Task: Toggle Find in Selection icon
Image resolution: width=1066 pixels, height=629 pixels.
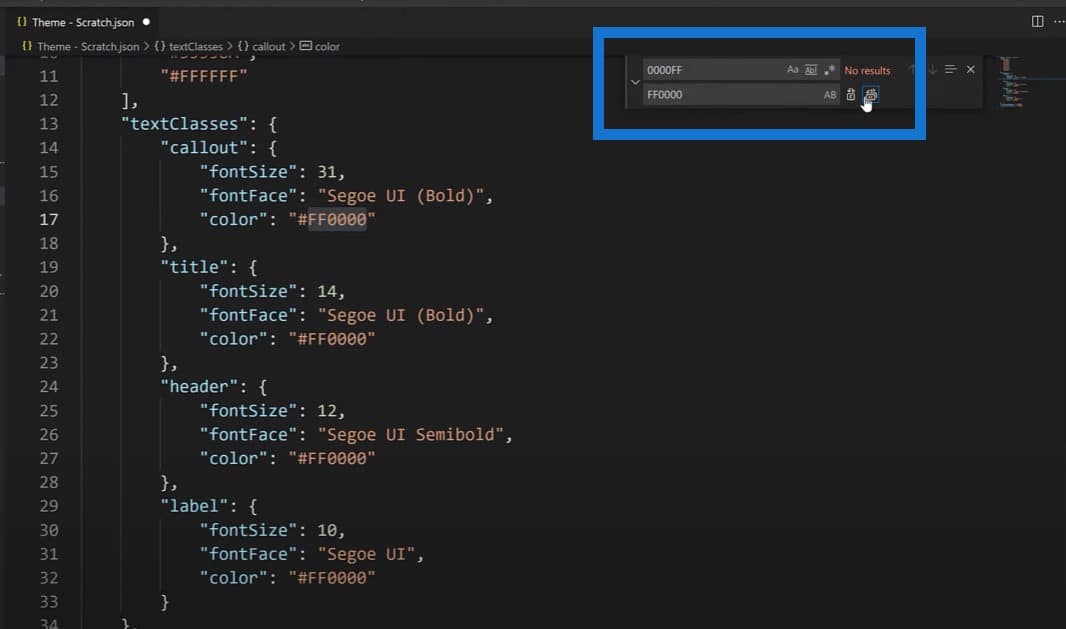Action: point(950,69)
